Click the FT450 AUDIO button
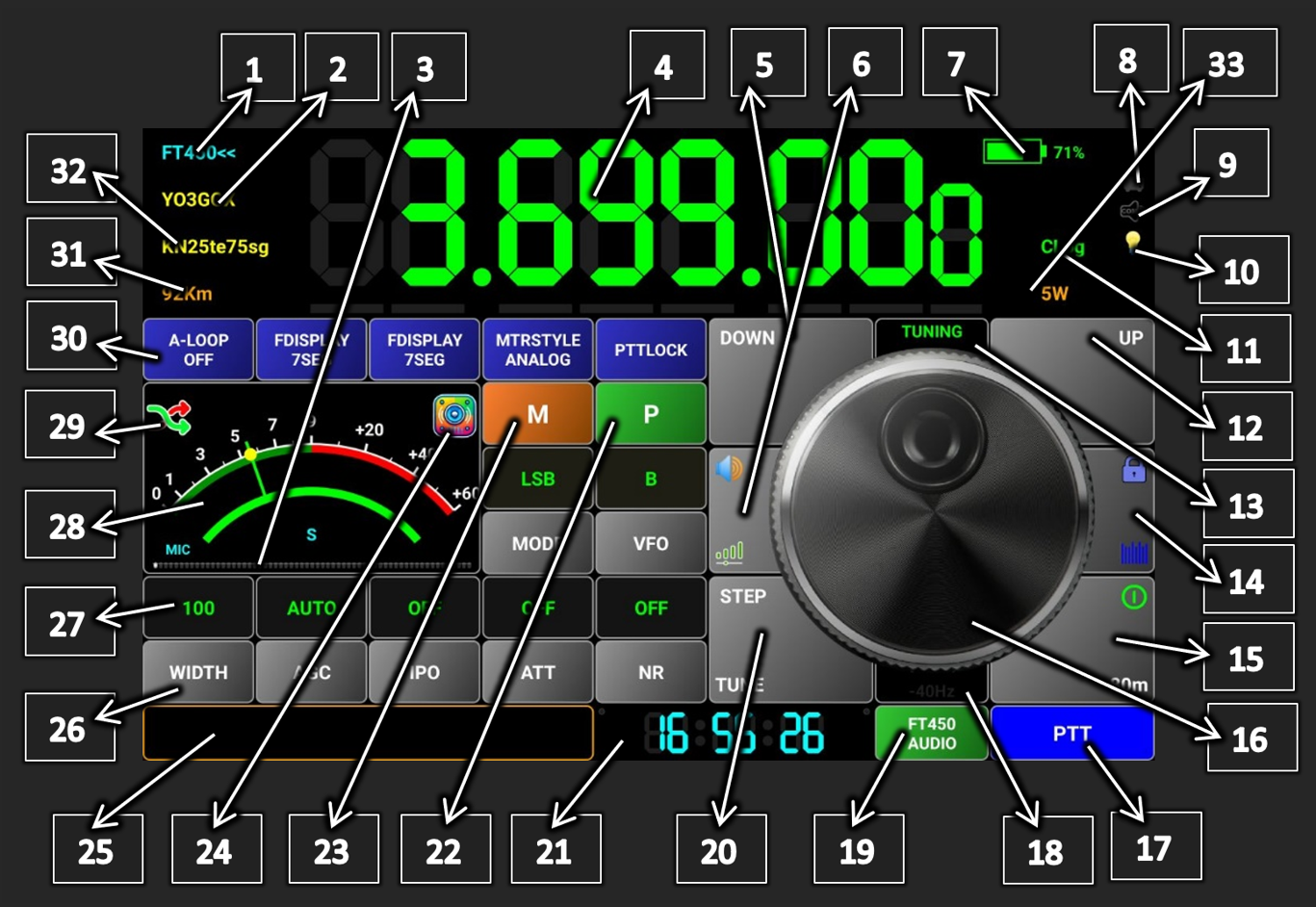The width and height of the screenshot is (1316, 907). click(931, 734)
